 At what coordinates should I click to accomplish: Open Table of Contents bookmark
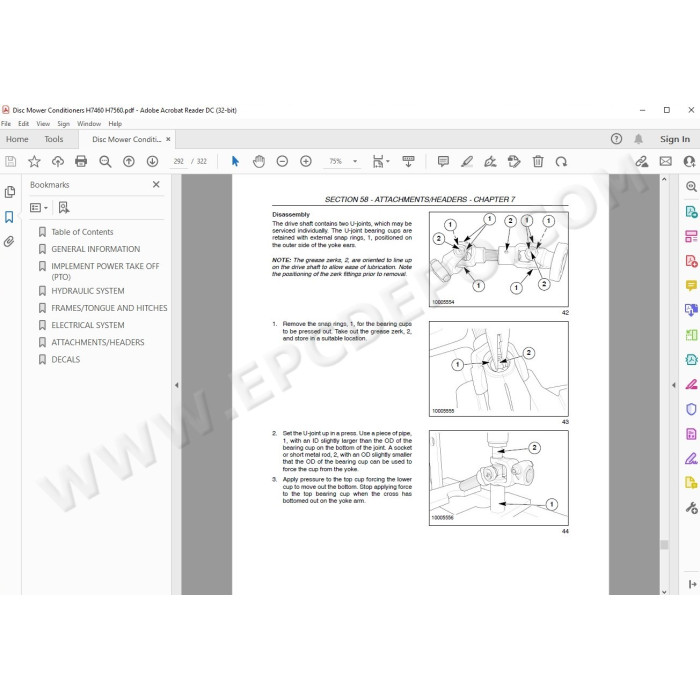[x=82, y=232]
